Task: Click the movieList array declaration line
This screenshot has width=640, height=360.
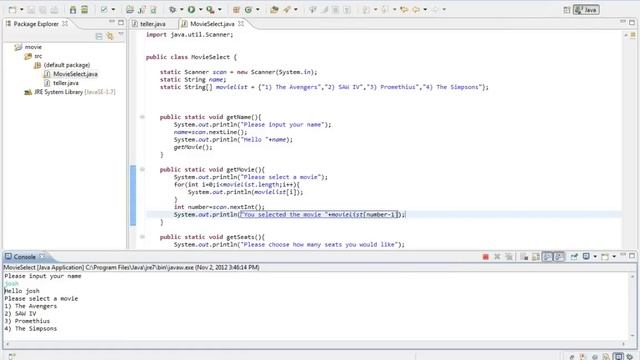Action: pos(324,87)
